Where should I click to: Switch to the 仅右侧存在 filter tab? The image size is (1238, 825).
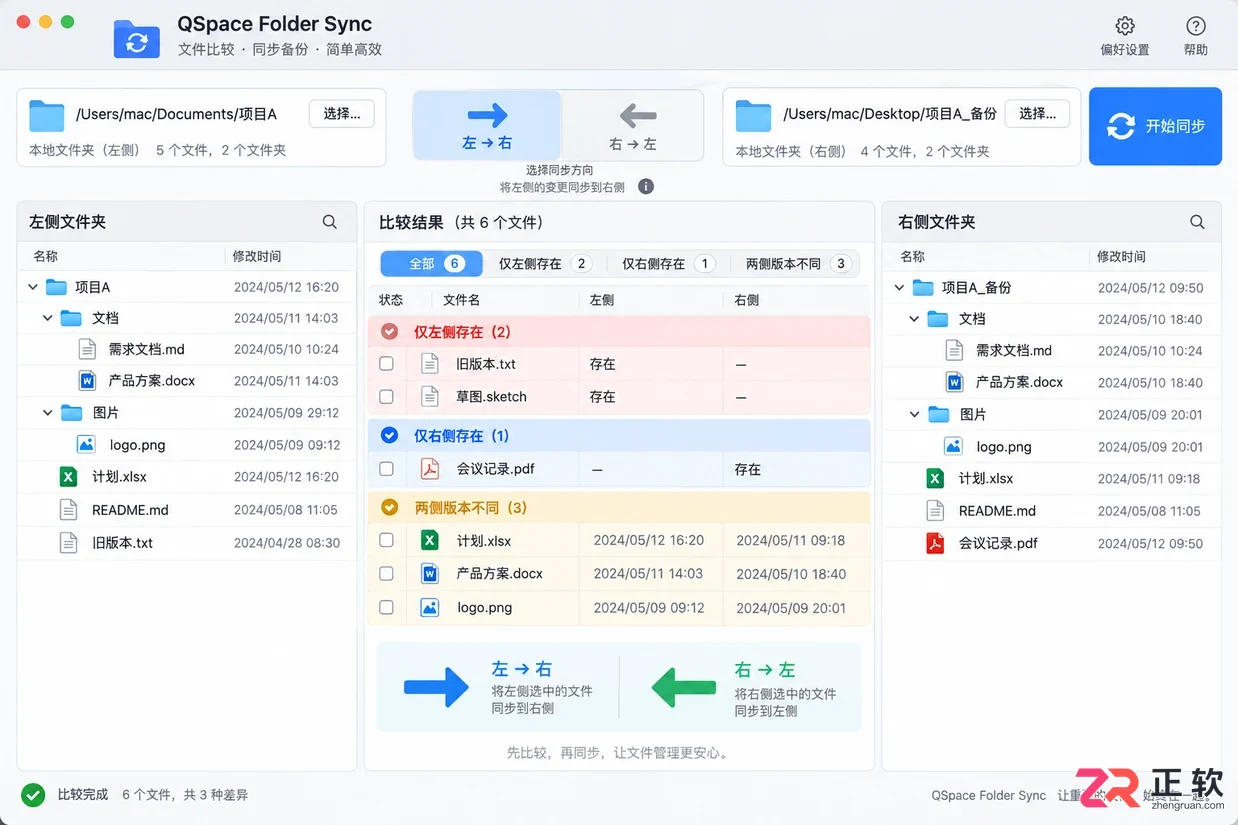pyautogui.click(x=668, y=263)
